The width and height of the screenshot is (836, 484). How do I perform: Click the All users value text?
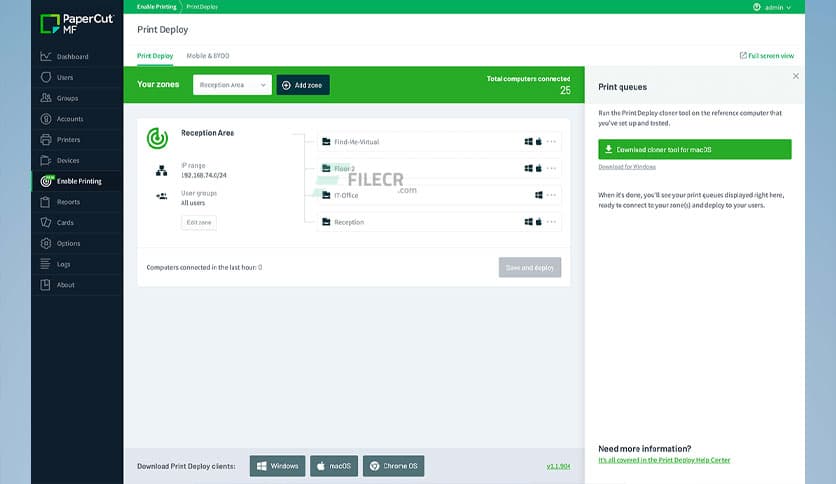(193, 203)
